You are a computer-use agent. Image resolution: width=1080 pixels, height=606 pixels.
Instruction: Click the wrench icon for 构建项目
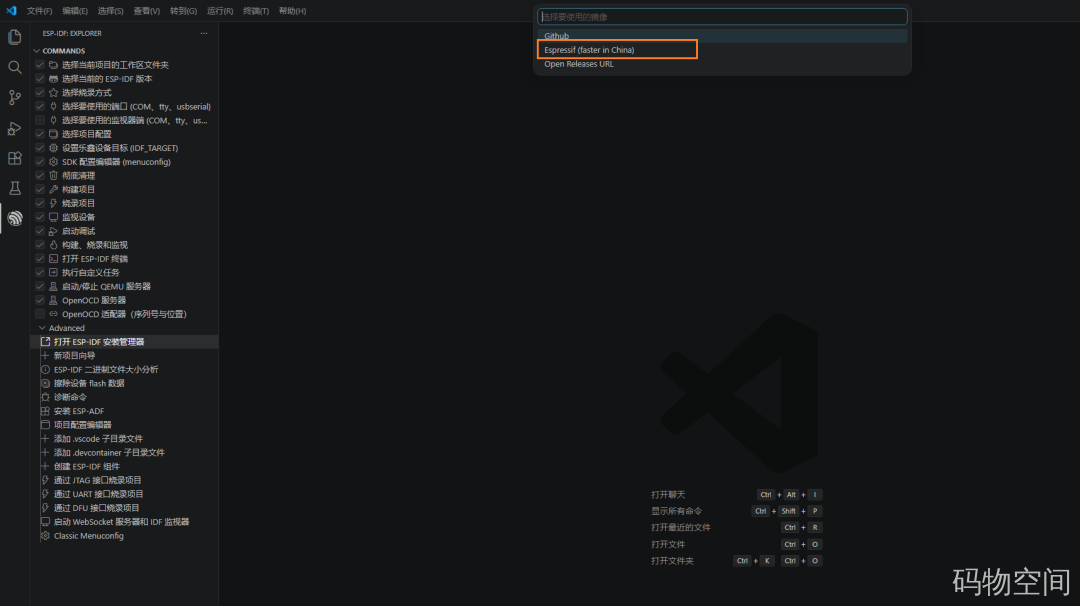[x=53, y=189]
